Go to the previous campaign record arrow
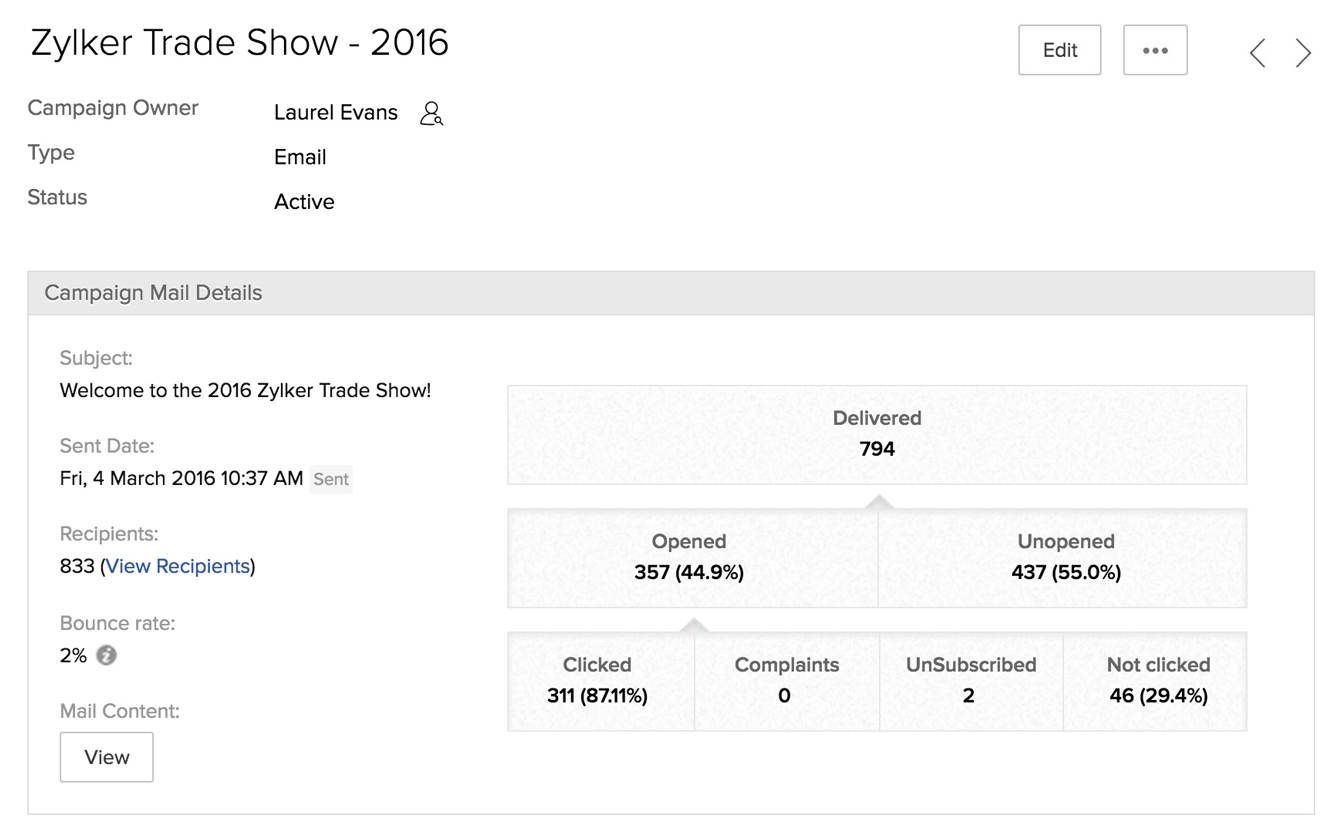Screen dimensions: 1343x838 tap(1258, 53)
